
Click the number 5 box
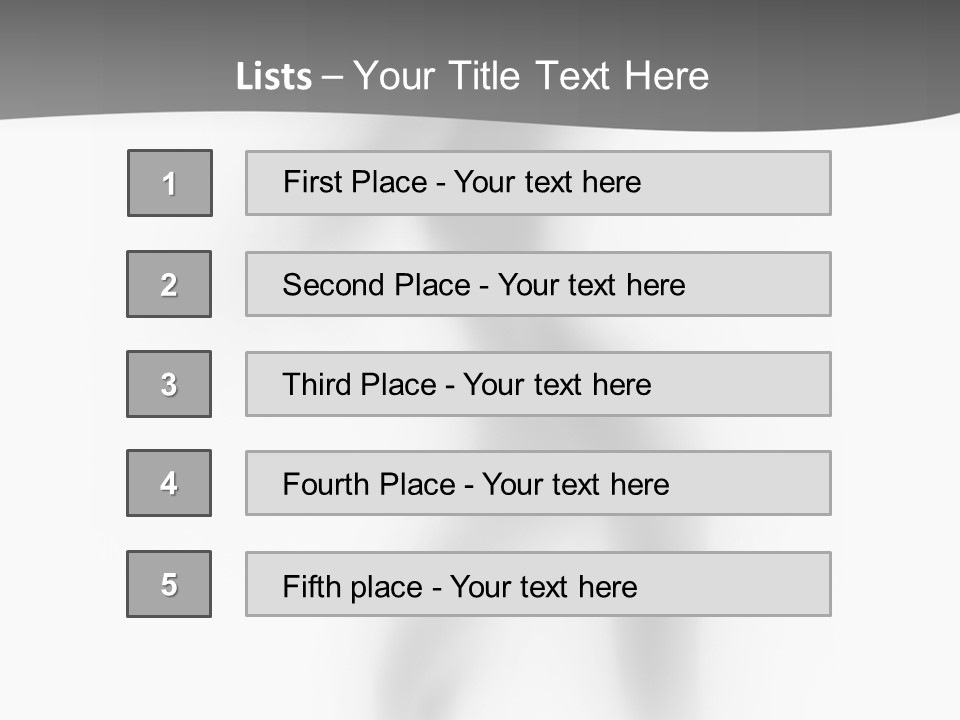pos(169,584)
